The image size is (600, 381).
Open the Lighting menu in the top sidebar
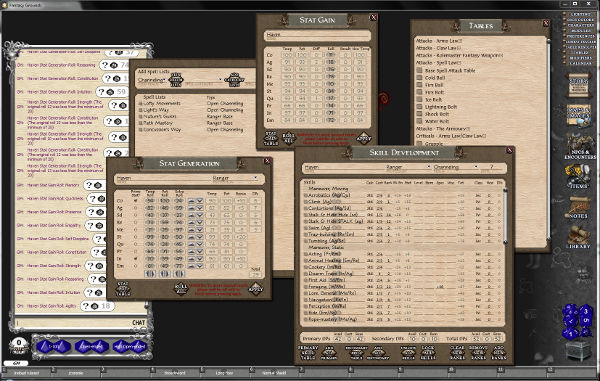(580, 15)
